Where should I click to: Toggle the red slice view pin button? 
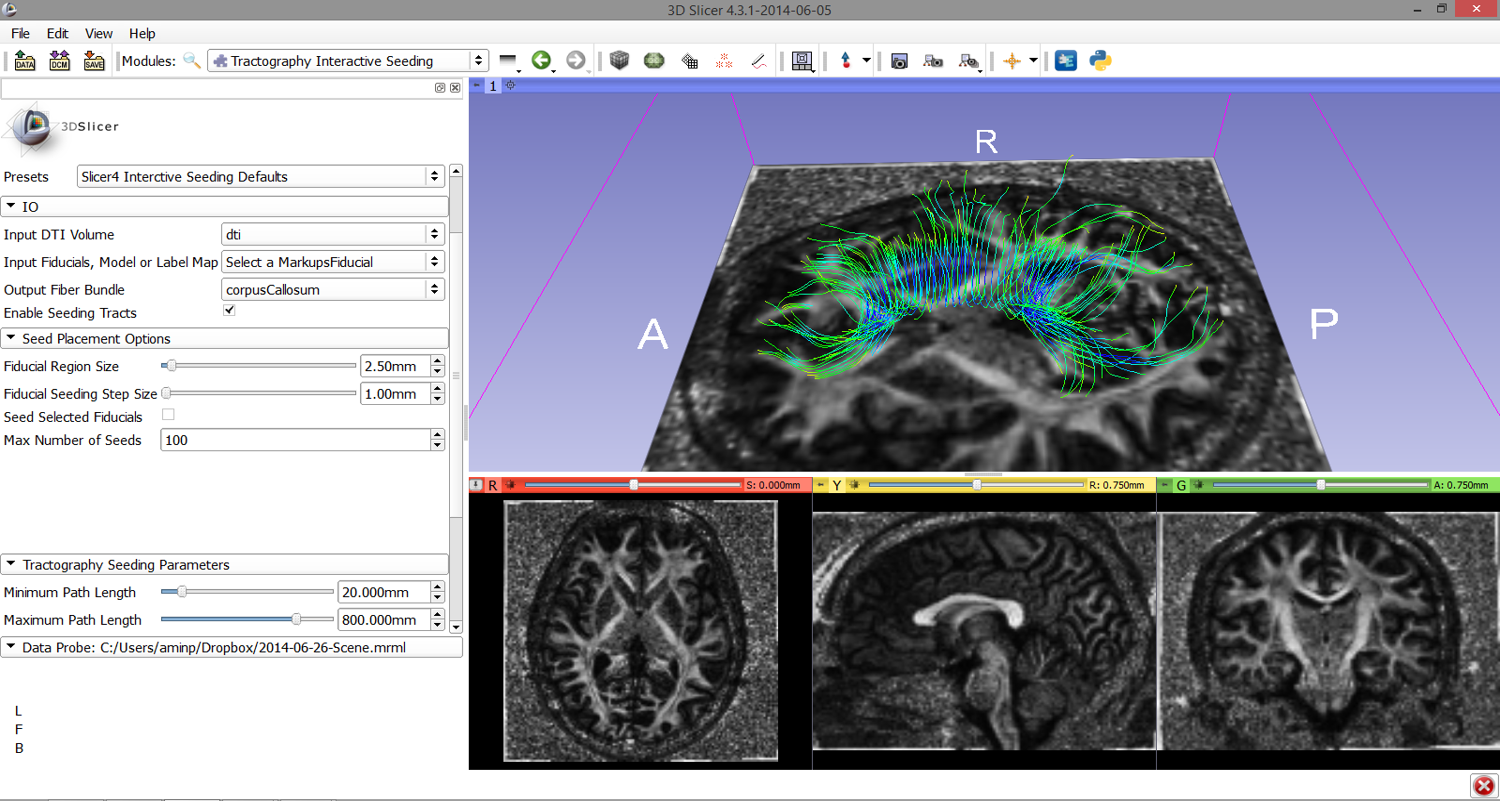coord(476,485)
